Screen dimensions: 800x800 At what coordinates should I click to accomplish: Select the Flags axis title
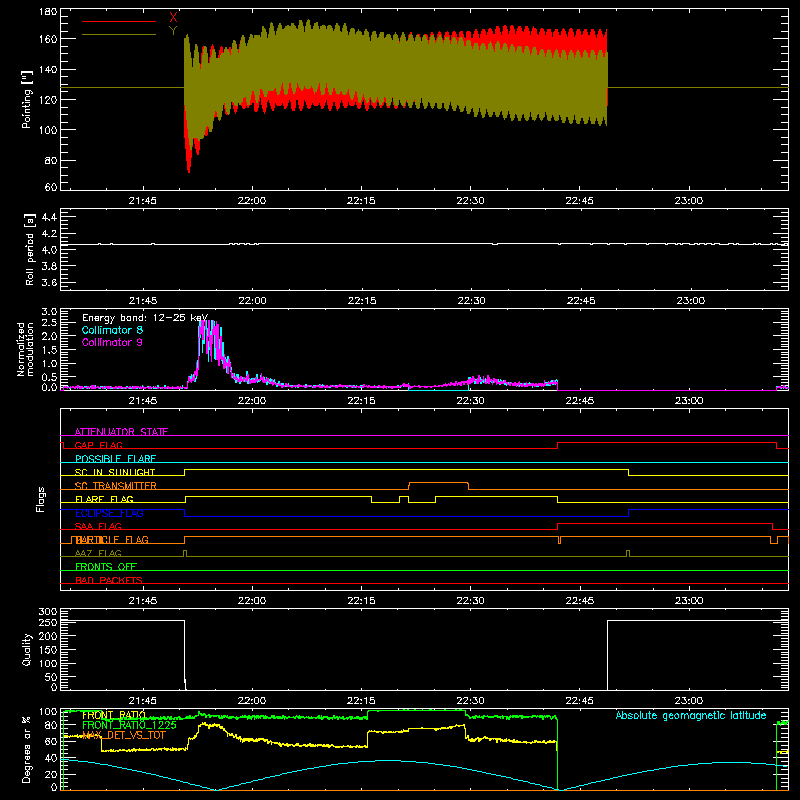[x=41, y=499]
